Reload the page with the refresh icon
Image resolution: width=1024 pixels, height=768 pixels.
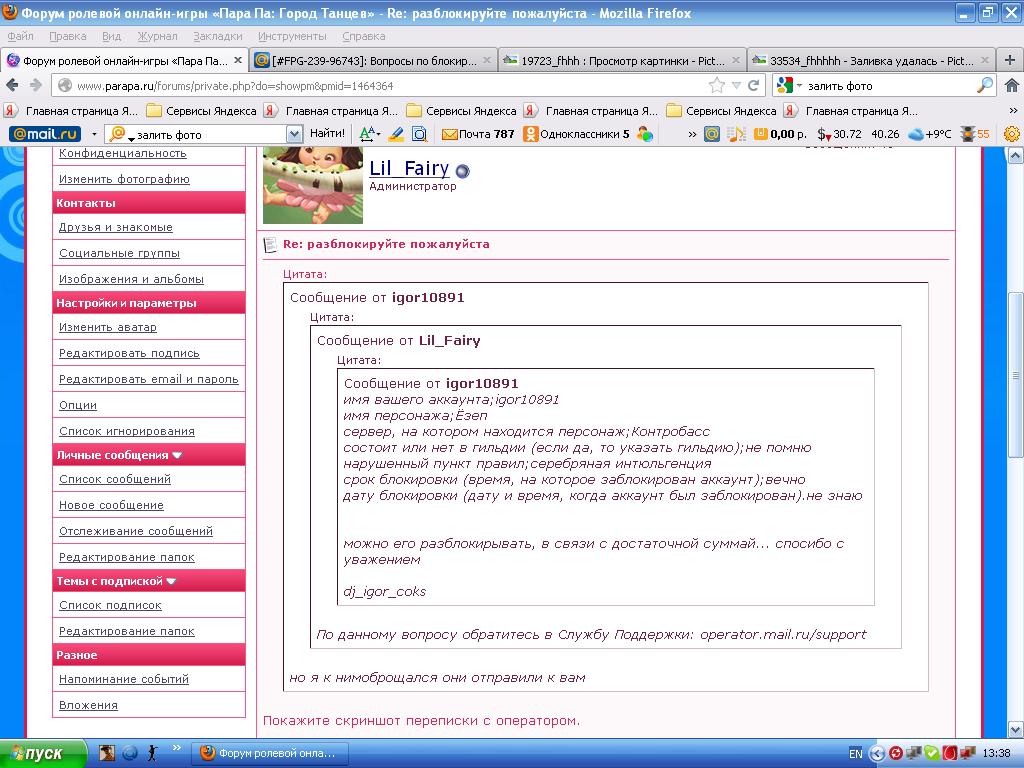click(754, 86)
